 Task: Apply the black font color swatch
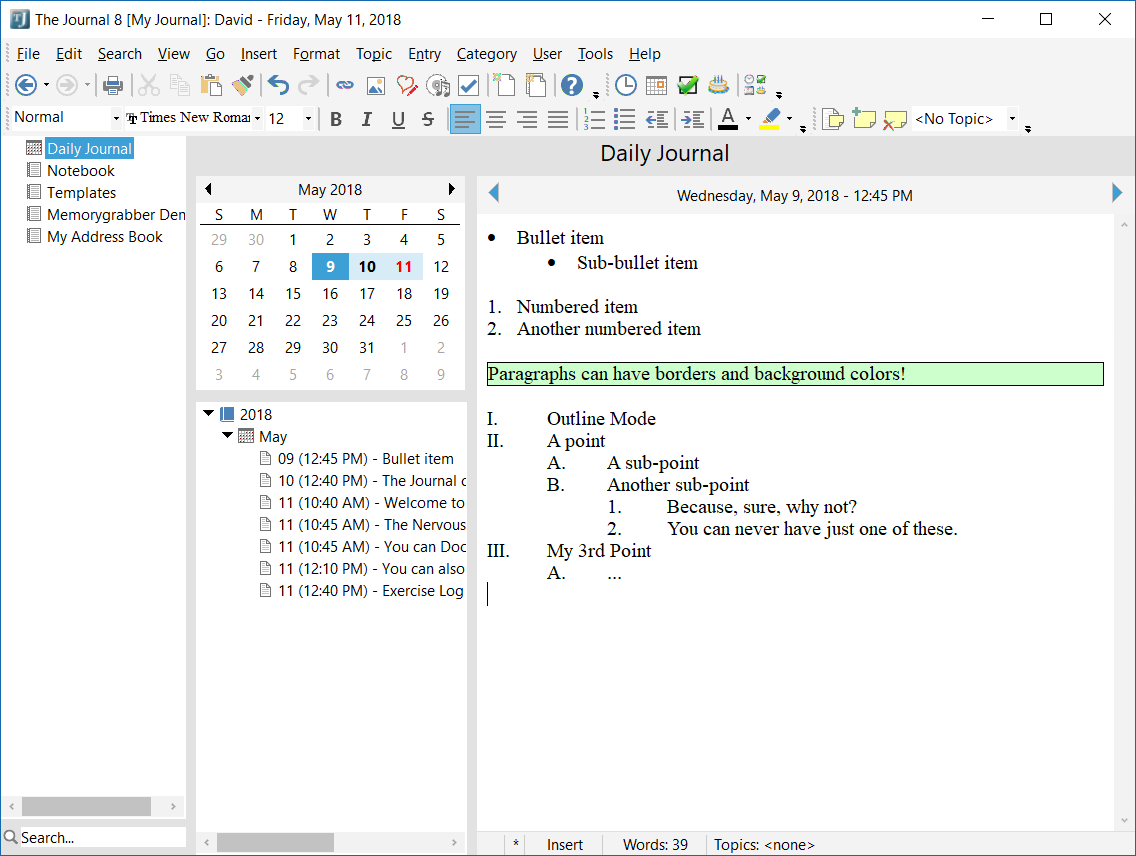pyautogui.click(x=728, y=119)
